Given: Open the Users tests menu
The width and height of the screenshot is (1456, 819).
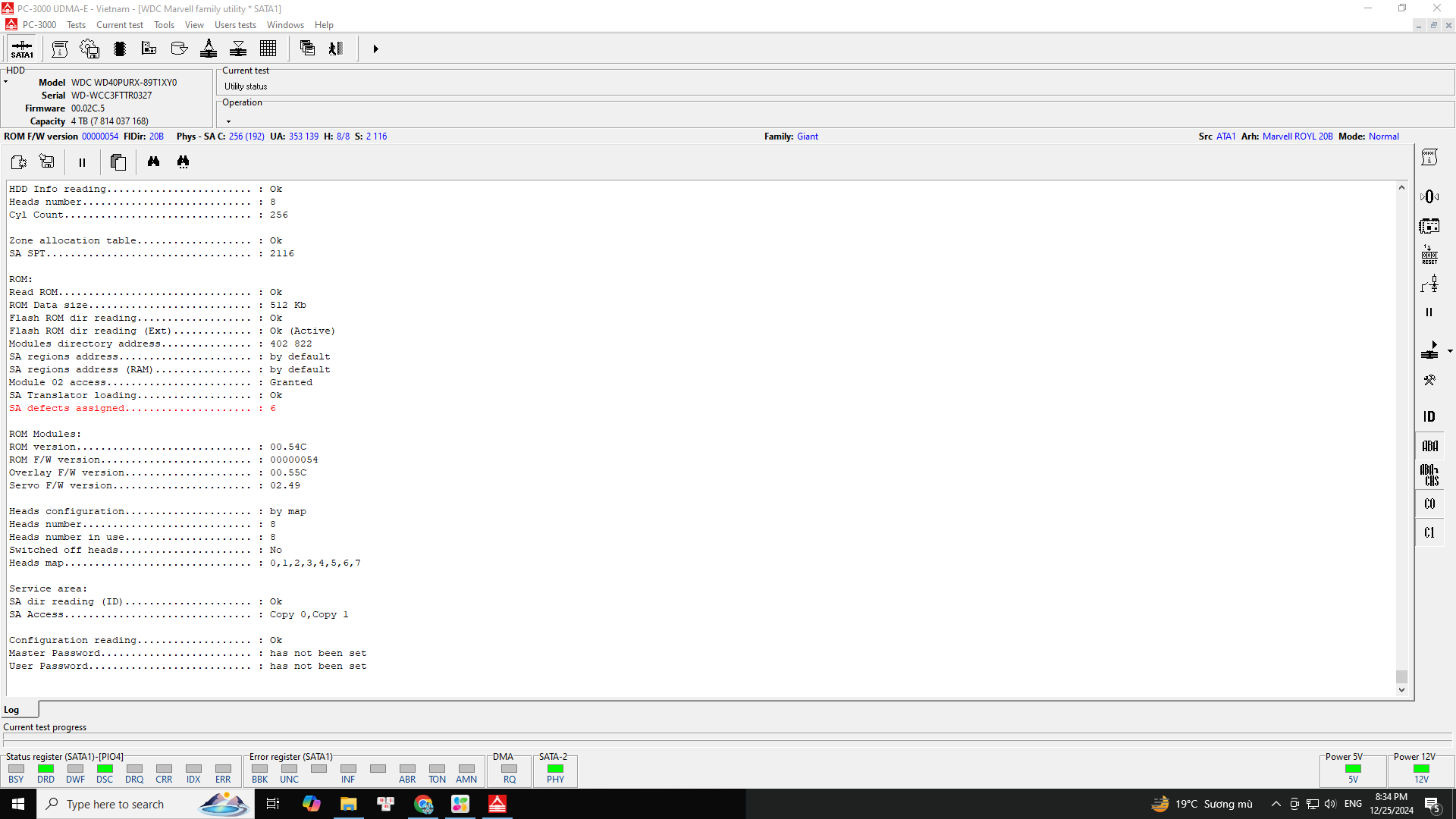Looking at the screenshot, I should click(235, 25).
